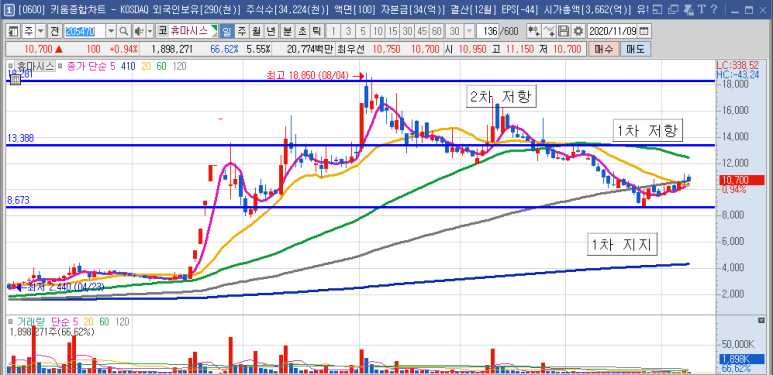This screenshot has height=375, width=773.
Task: Click the 13,388 horizontal line label
Action: (x=20, y=139)
